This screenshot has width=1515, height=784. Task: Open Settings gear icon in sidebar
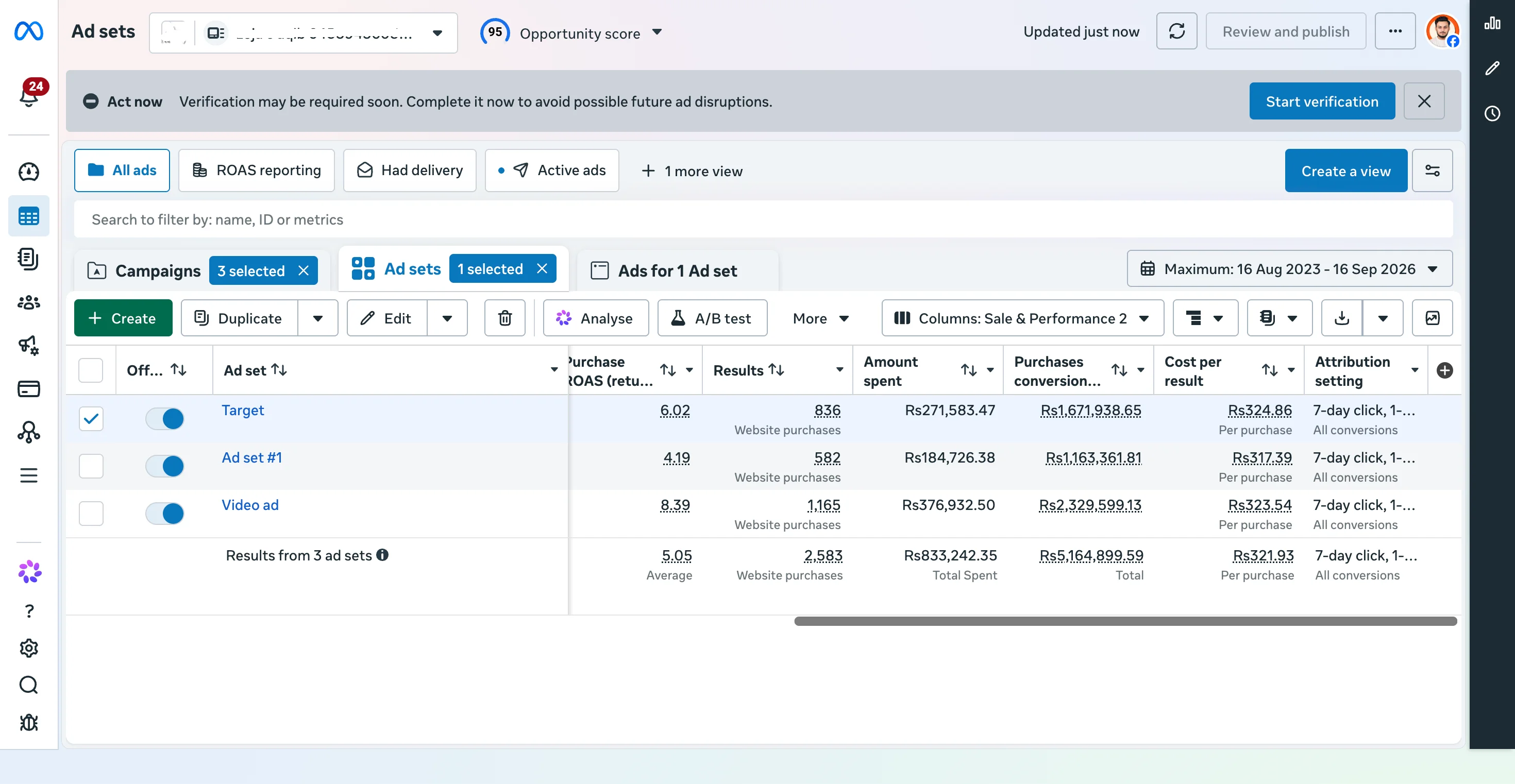29,648
